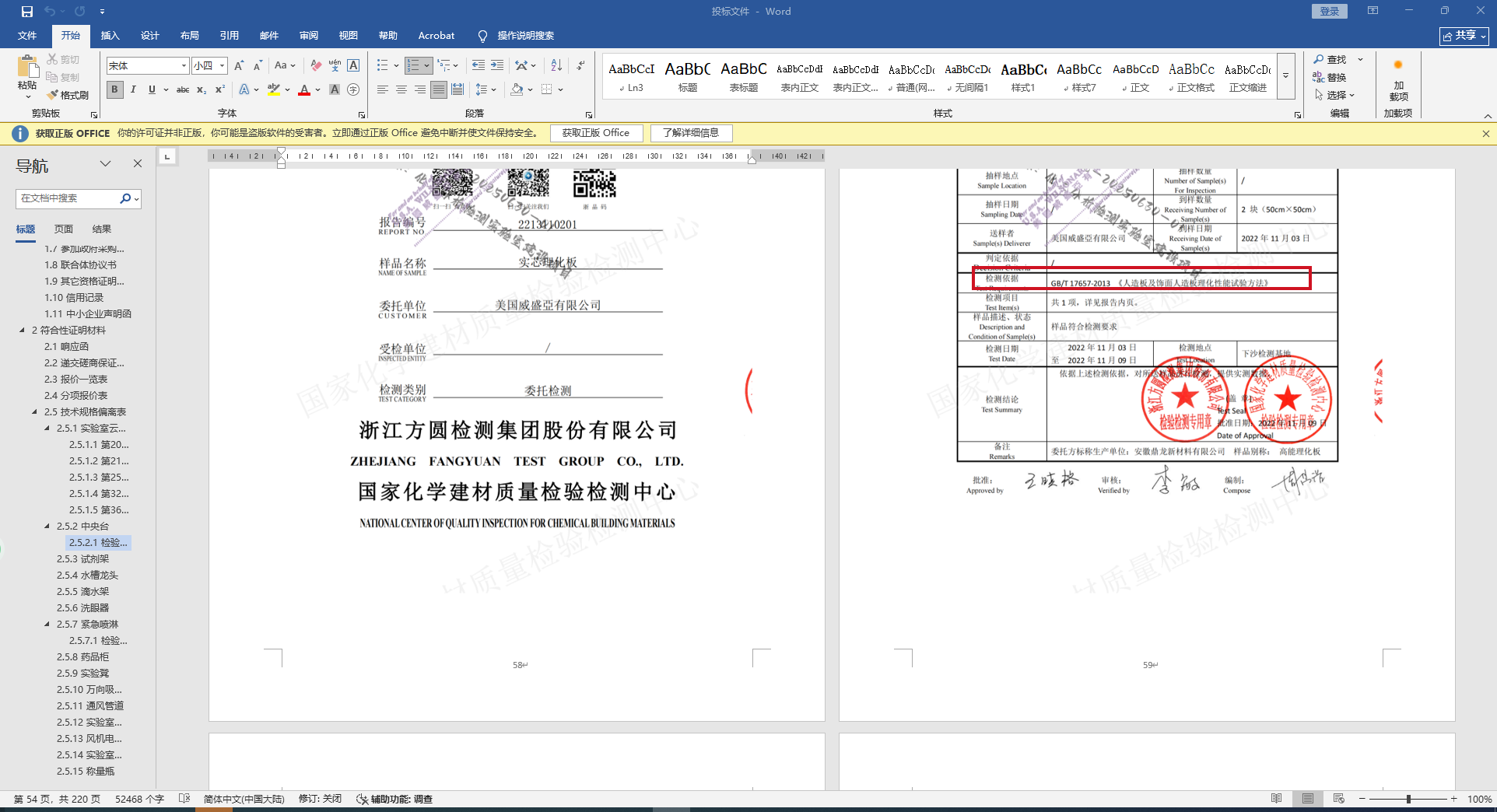Open the borders tool in the paragraph group
This screenshot has width=1497, height=812.
coord(547,89)
